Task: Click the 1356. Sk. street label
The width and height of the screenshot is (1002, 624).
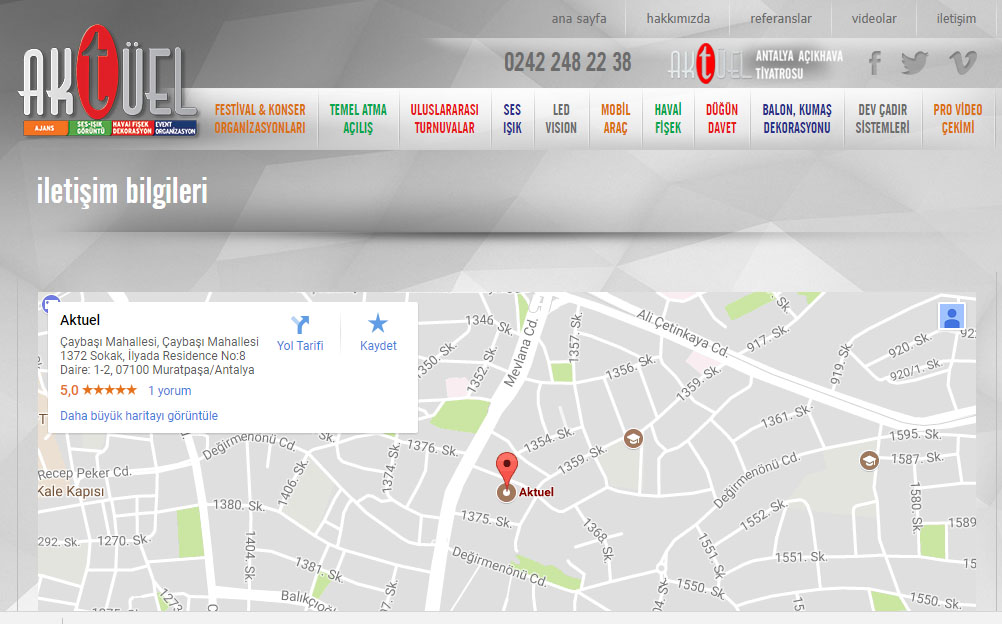Action: (x=631, y=367)
